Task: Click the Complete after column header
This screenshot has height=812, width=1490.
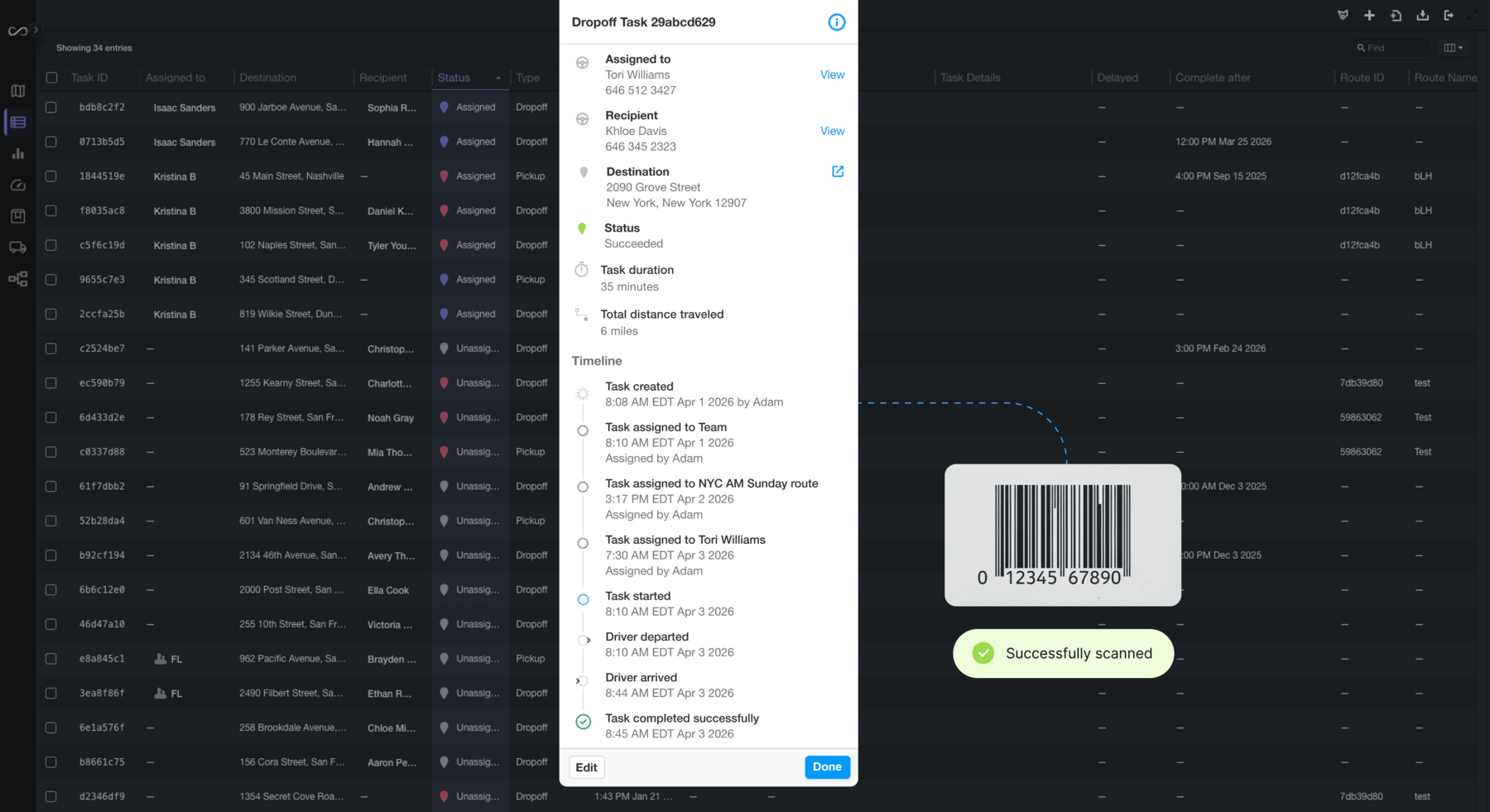Action: [x=1213, y=78]
